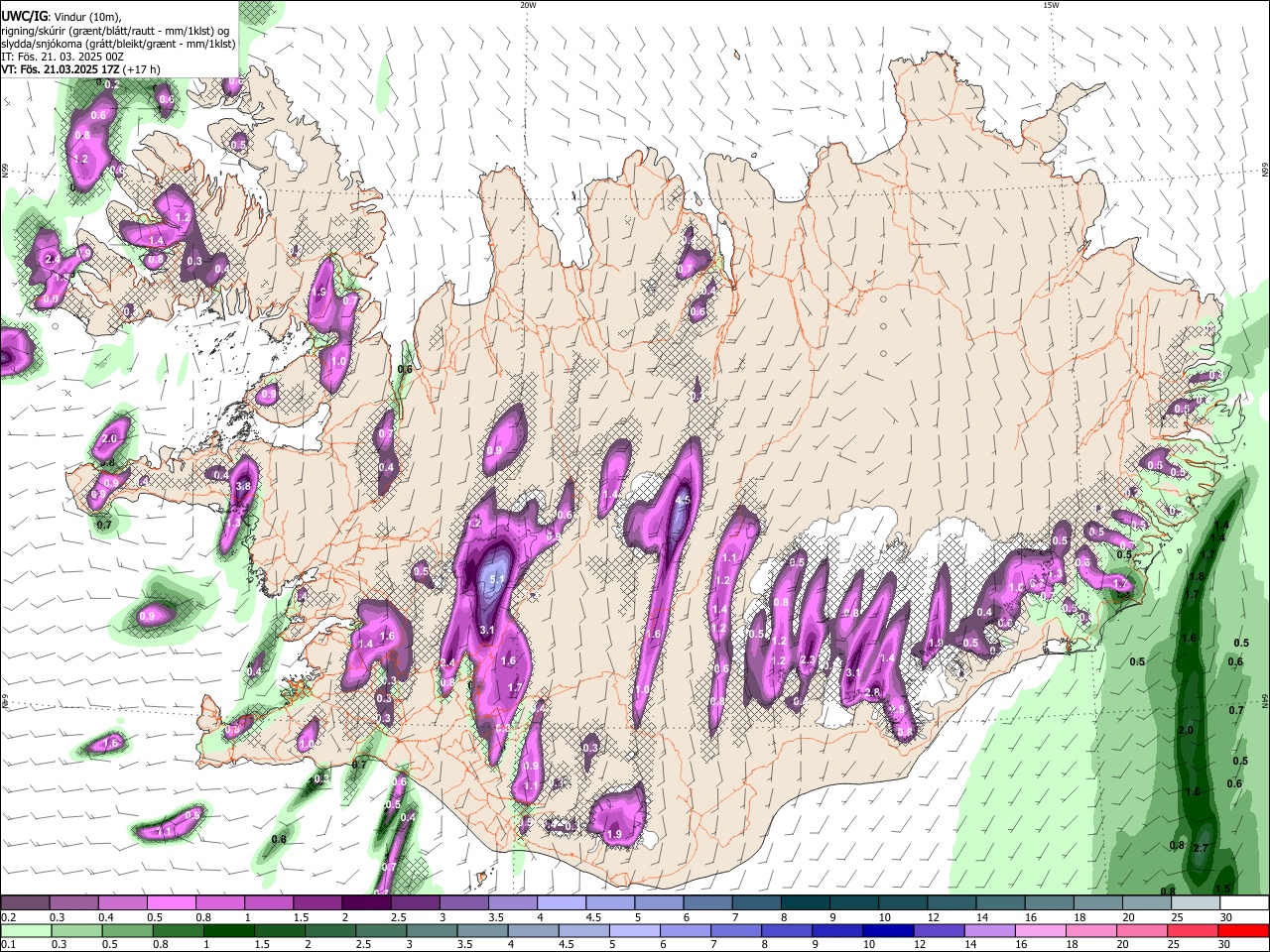Click the 'VT: Fös. 21.03.2025 17Z (+17 h)' line
Screen dimensions: 1270x952
pos(80,69)
